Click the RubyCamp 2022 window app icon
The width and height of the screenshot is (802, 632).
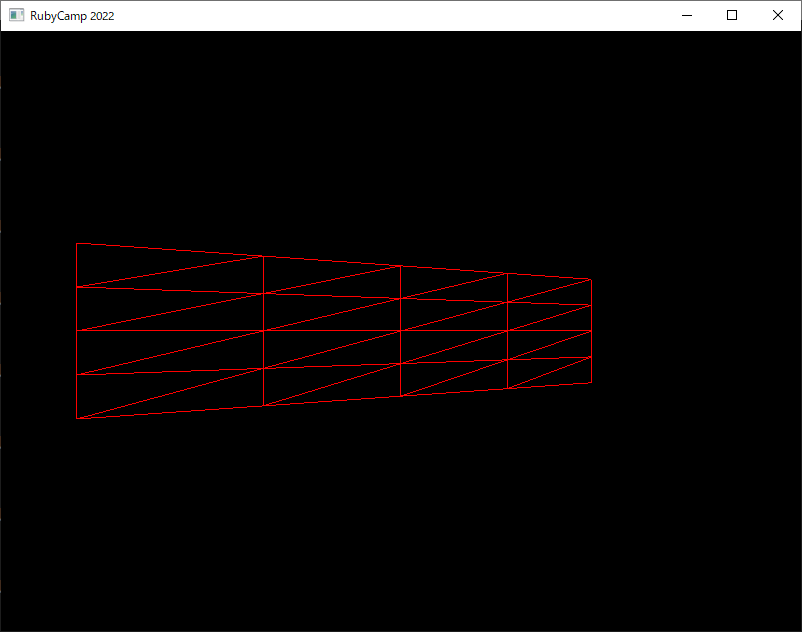click(x=16, y=15)
